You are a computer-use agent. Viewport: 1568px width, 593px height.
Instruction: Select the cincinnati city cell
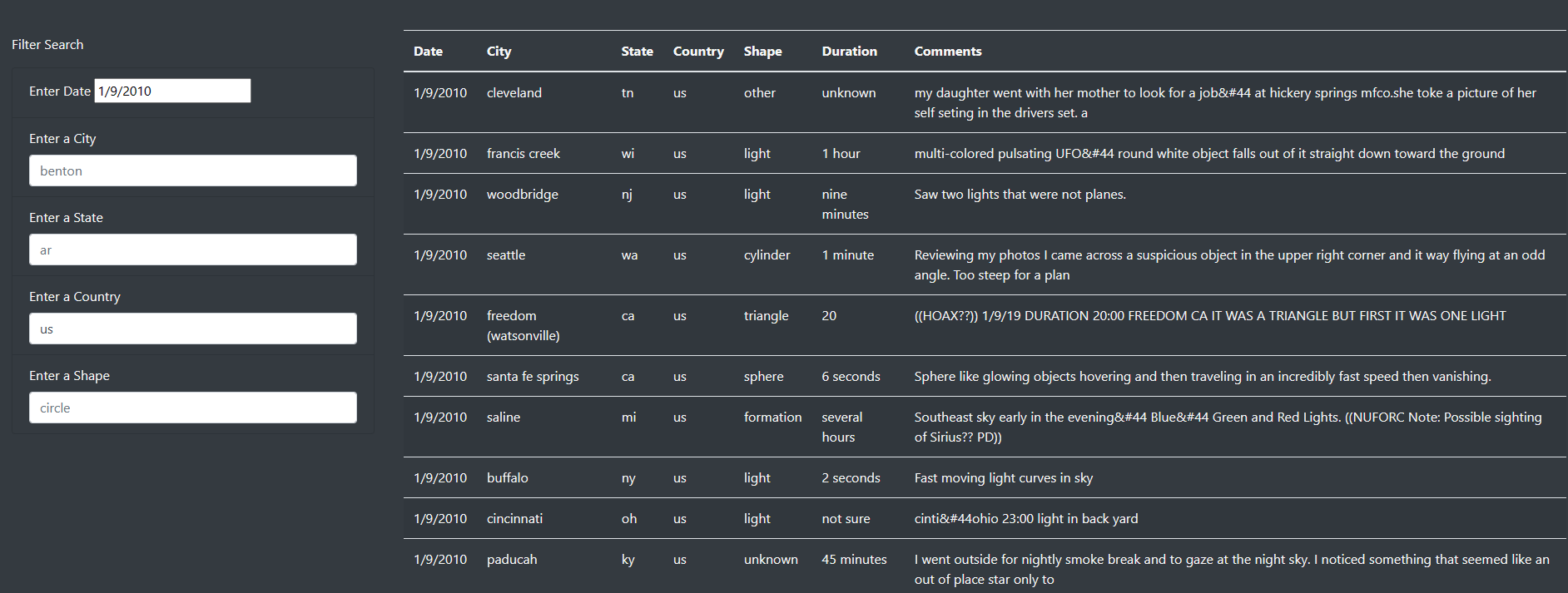click(x=514, y=519)
